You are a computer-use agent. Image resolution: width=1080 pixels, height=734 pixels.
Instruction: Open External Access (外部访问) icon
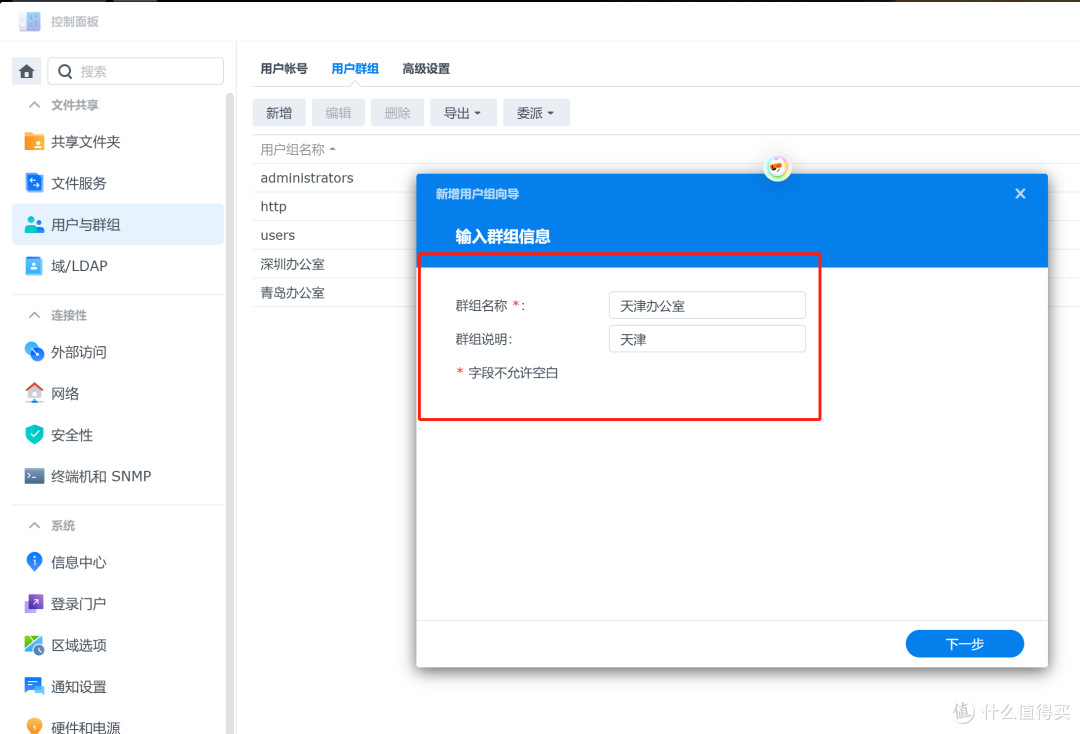coord(34,352)
